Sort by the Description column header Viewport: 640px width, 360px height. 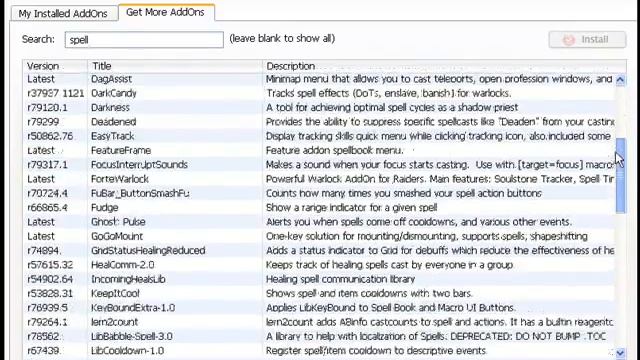click(x=444, y=66)
